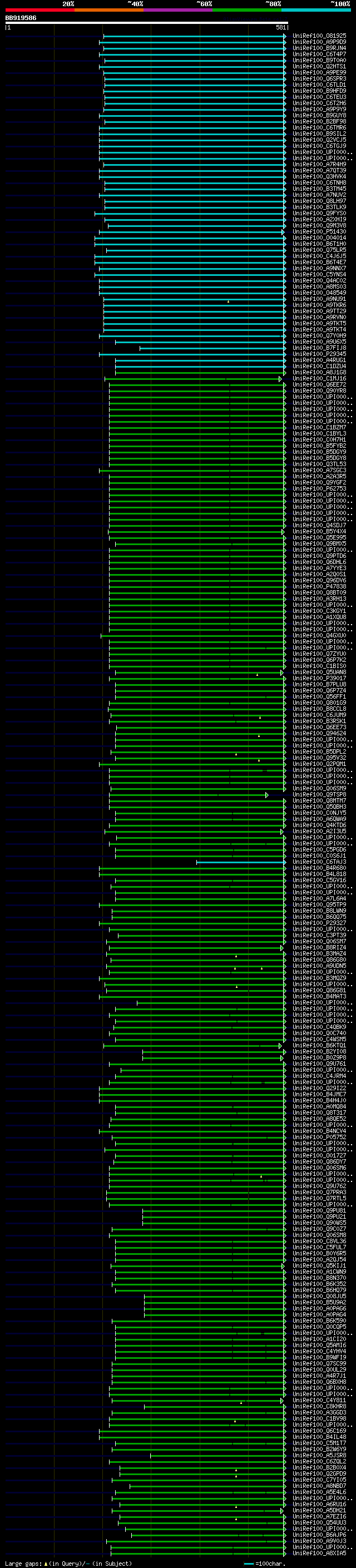Click hit label UniRef100_P51430
Viewport: 356px width, 1568px height.
(319, 232)
